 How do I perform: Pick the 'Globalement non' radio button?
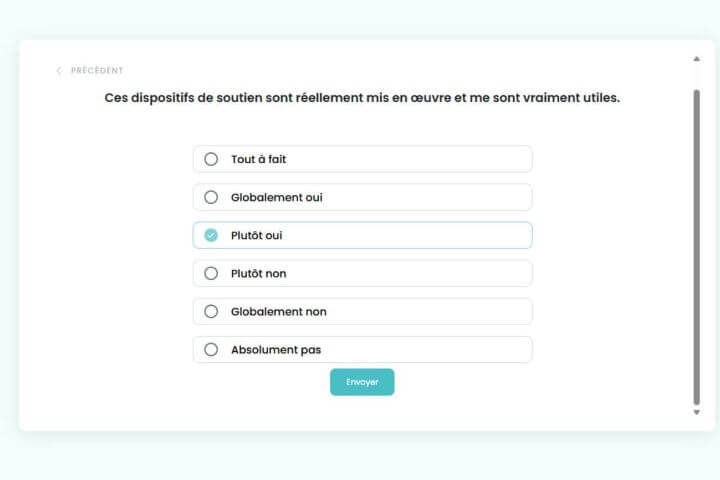click(x=211, y=311)
